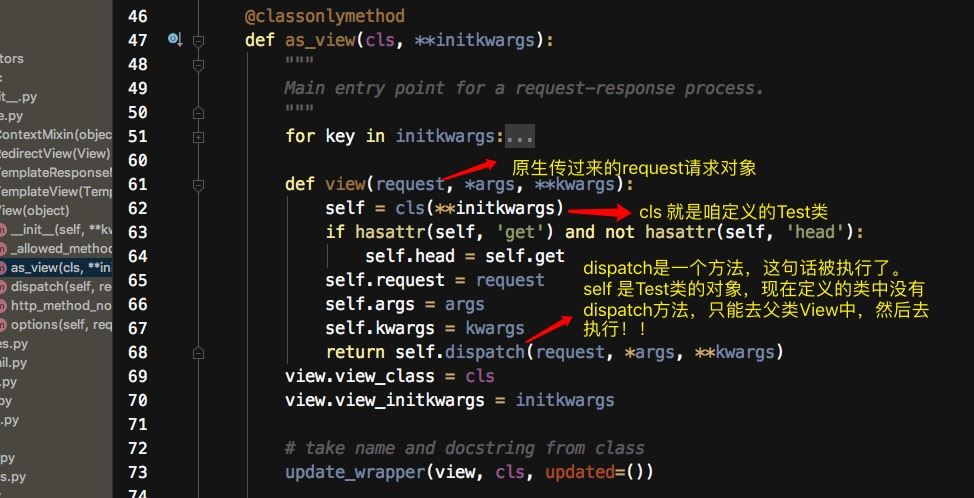Select TemplateView entry in structure tree
Image resolution: width=974 pixels, height=498 pixels.
[56, 192]
